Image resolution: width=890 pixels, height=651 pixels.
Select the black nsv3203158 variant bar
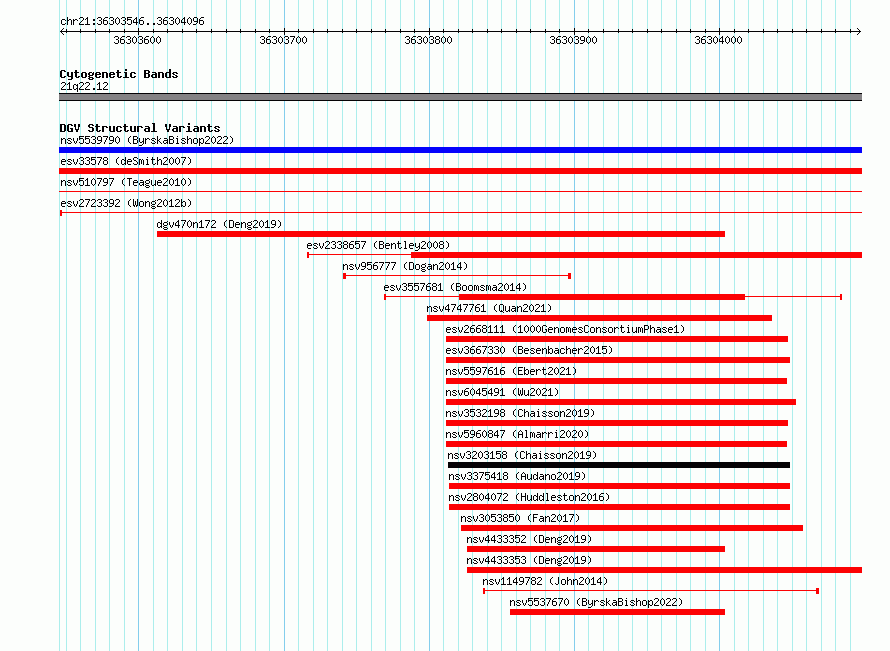[619, 465]
